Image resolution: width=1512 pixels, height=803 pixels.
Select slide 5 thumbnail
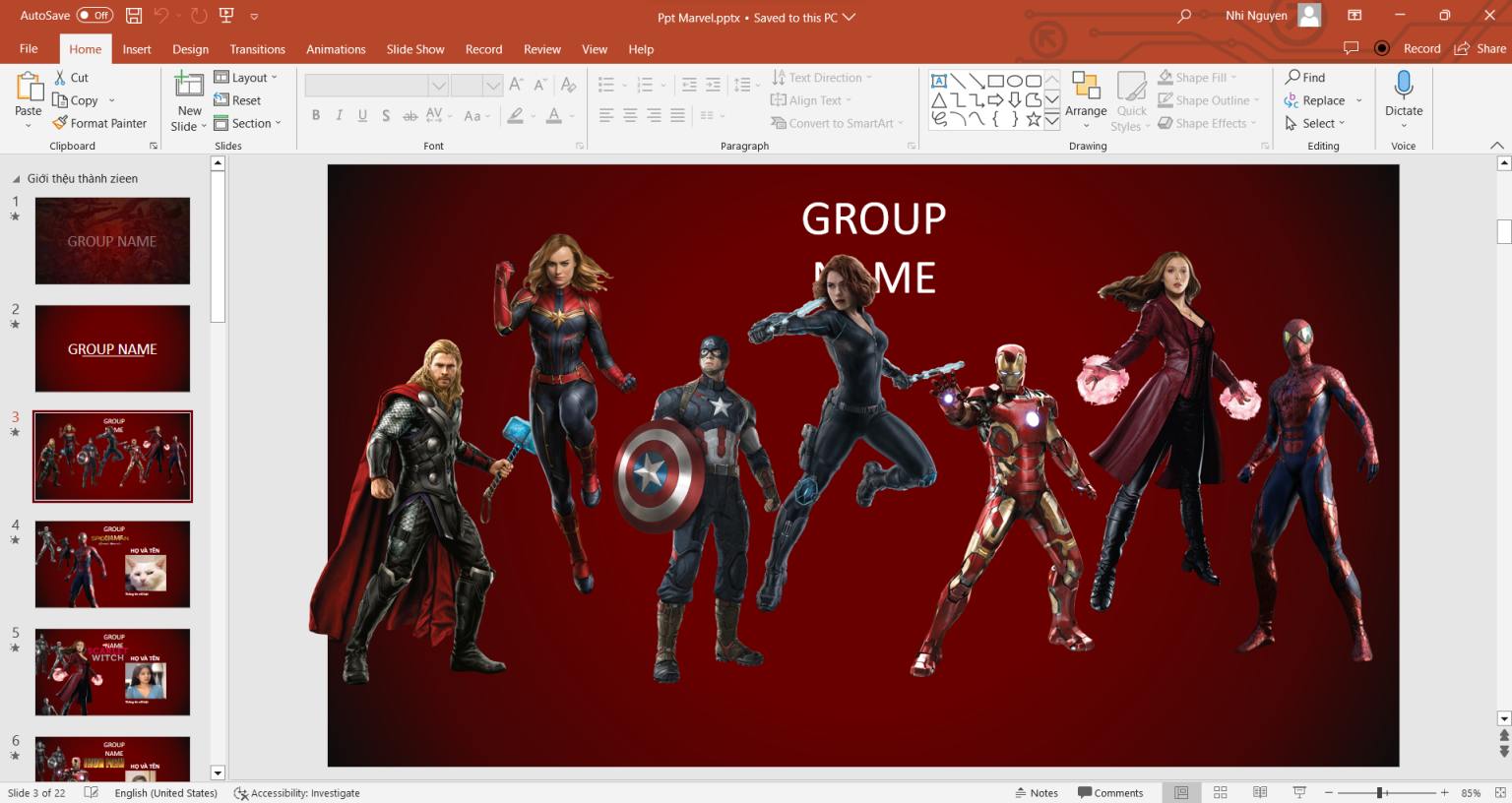pyautogui.click(x=112, y=672)
